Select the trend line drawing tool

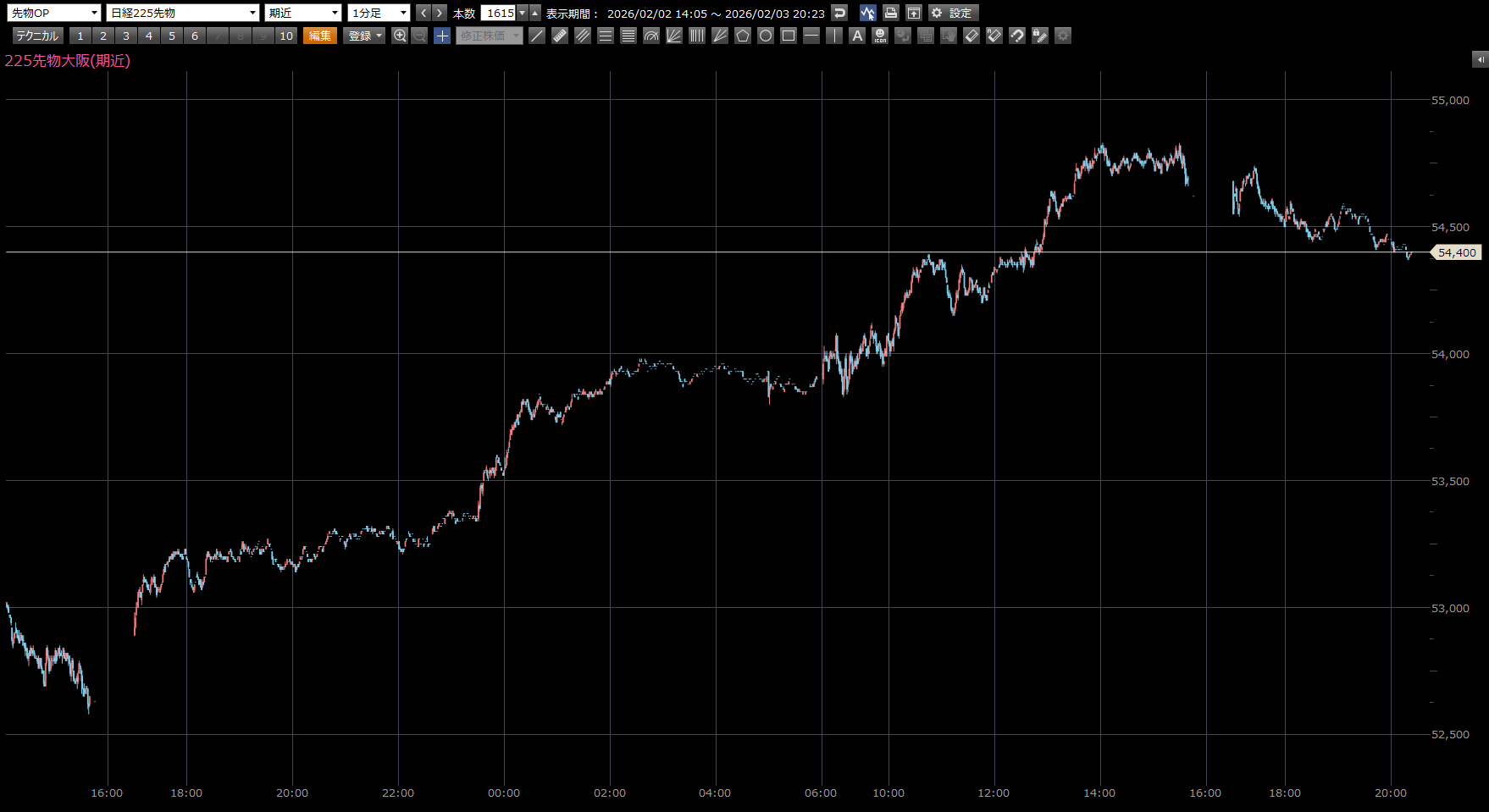[x=537, y=36]
